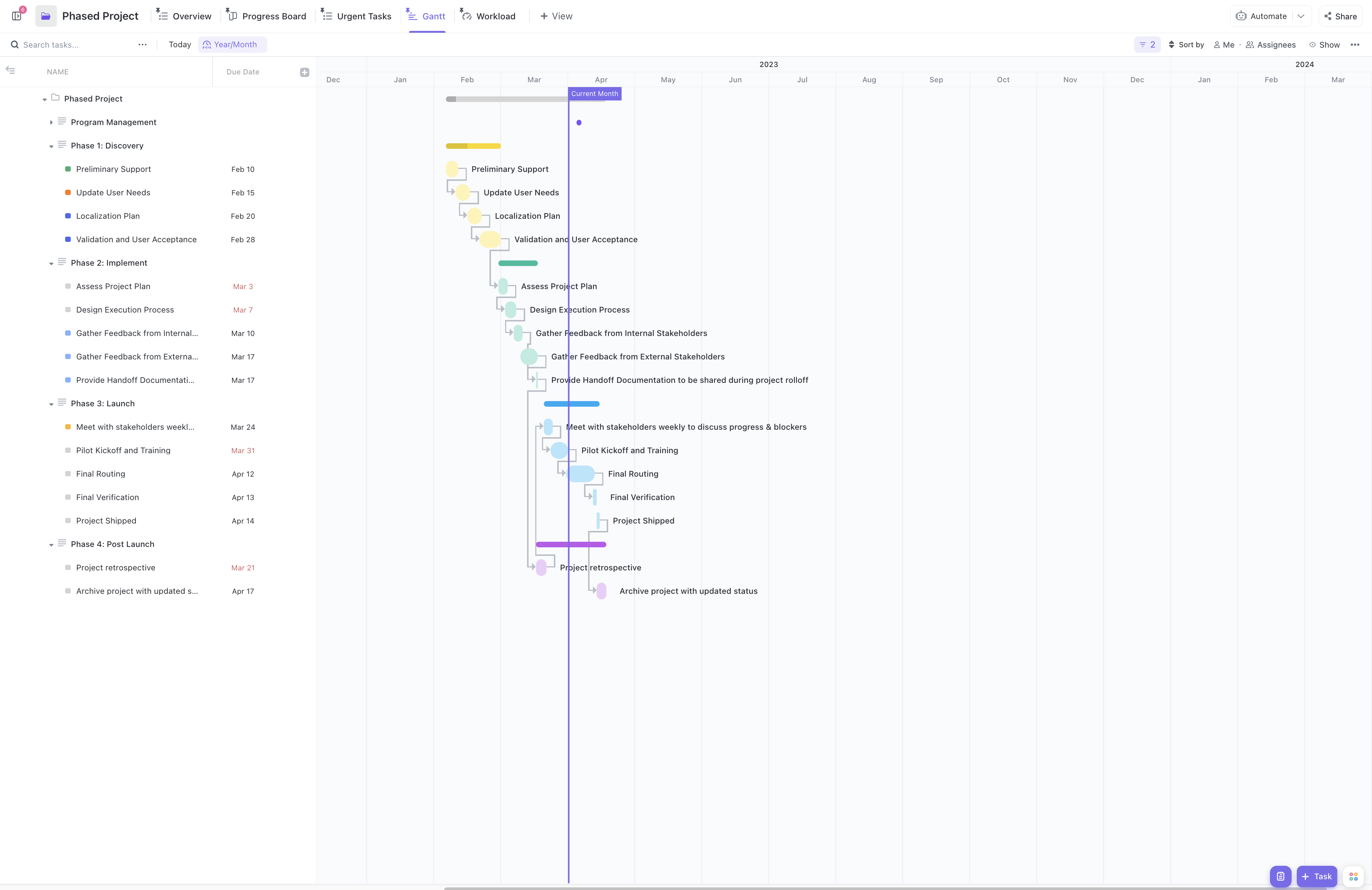Image resolution: width=1372 pixels, height=890 pixels.
Task: Toggle column visibility with Show
Action: 1325,44
